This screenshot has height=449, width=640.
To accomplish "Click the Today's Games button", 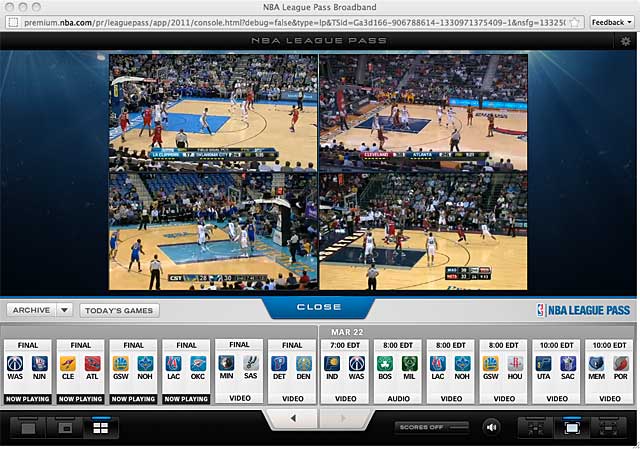I will tap(119, 310).
